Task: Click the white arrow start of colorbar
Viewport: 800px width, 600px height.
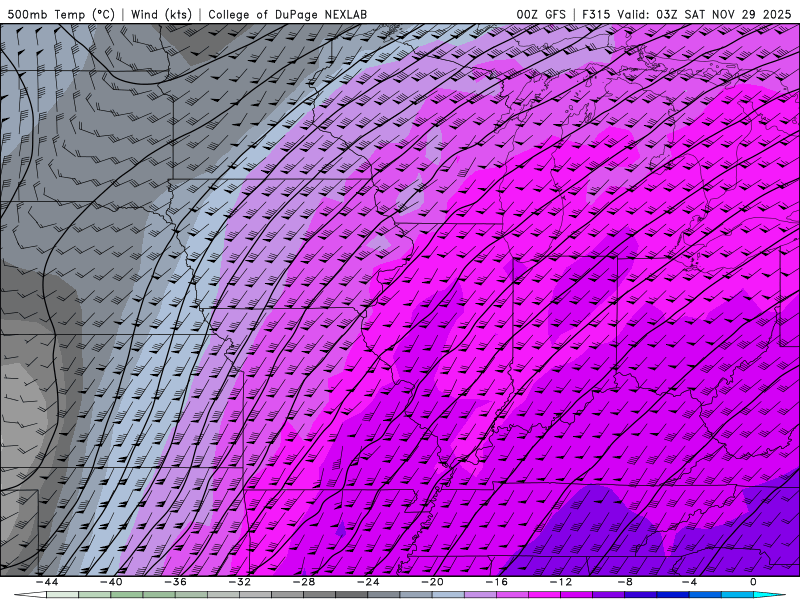Action: tap(31, 595)
